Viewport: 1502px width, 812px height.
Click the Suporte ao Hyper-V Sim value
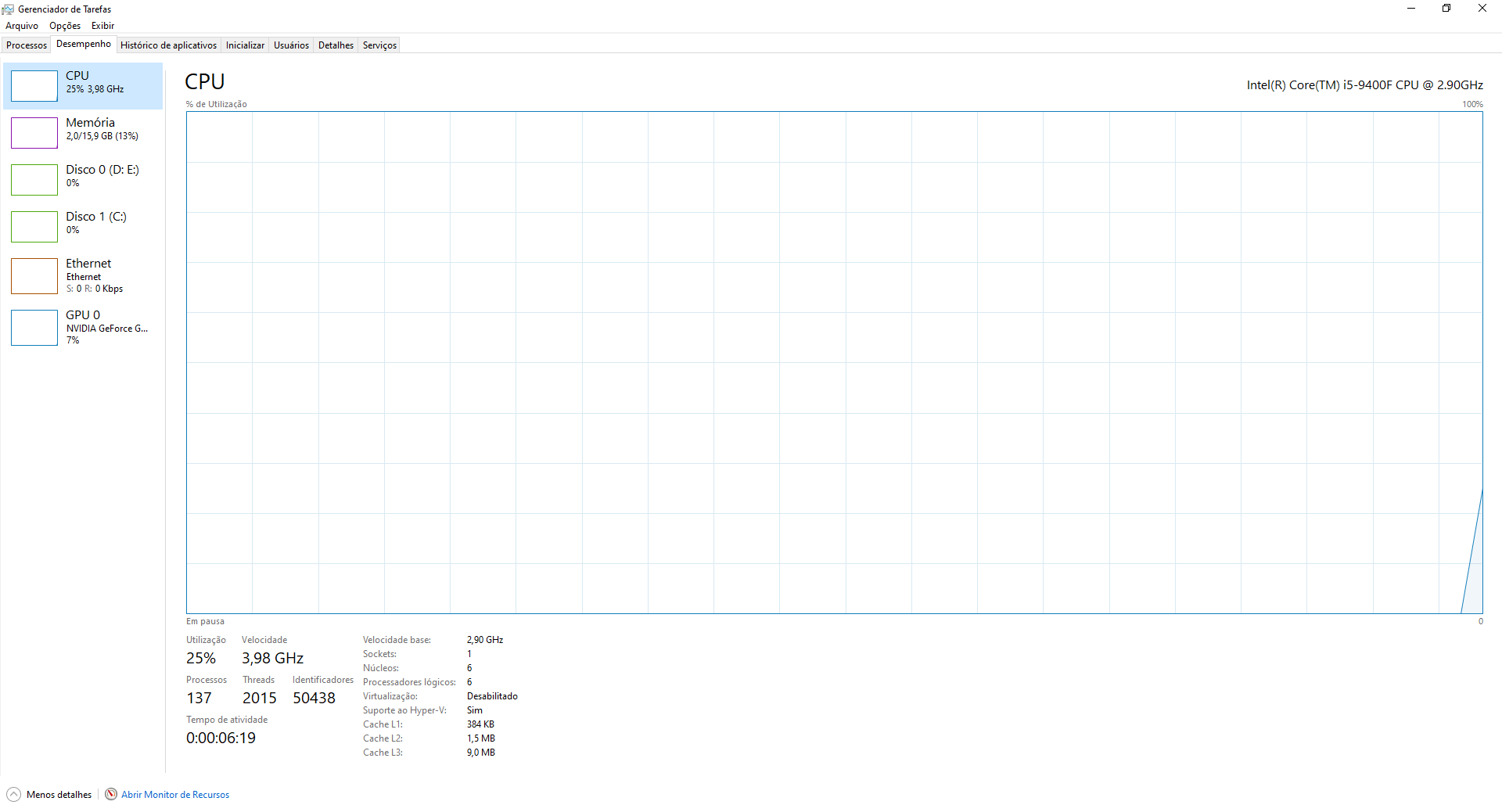[475, 710]
